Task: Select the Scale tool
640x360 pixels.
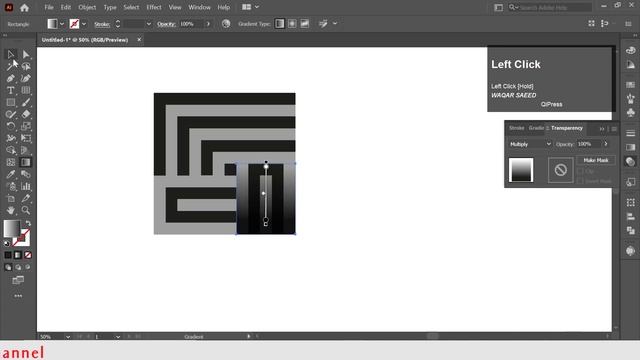Action: pyautogui.click(x=26, y=126)
